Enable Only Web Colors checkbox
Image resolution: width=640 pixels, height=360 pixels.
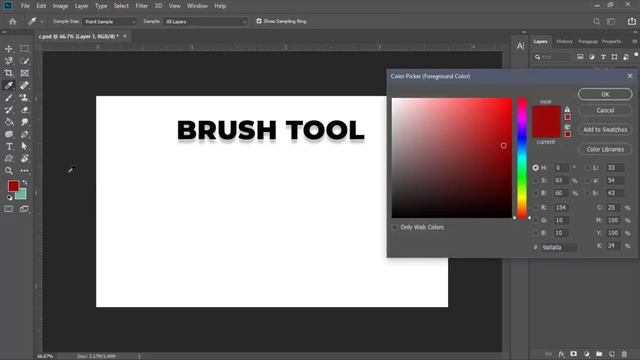pos(395,227)
